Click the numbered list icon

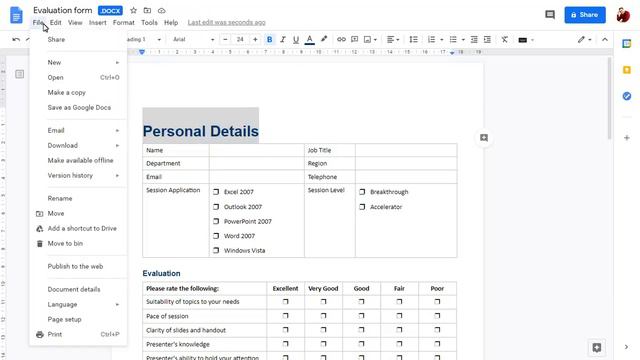[x=431, y=40]
